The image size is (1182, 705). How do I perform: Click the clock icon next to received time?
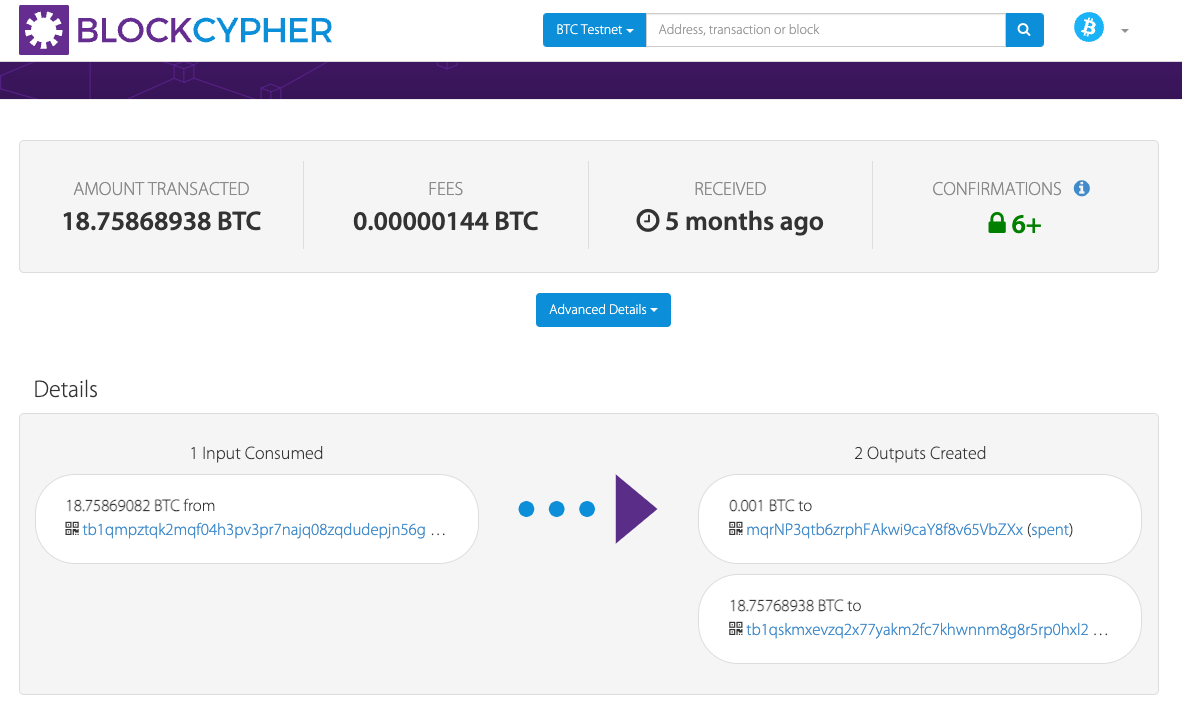[x=649, y=221]
